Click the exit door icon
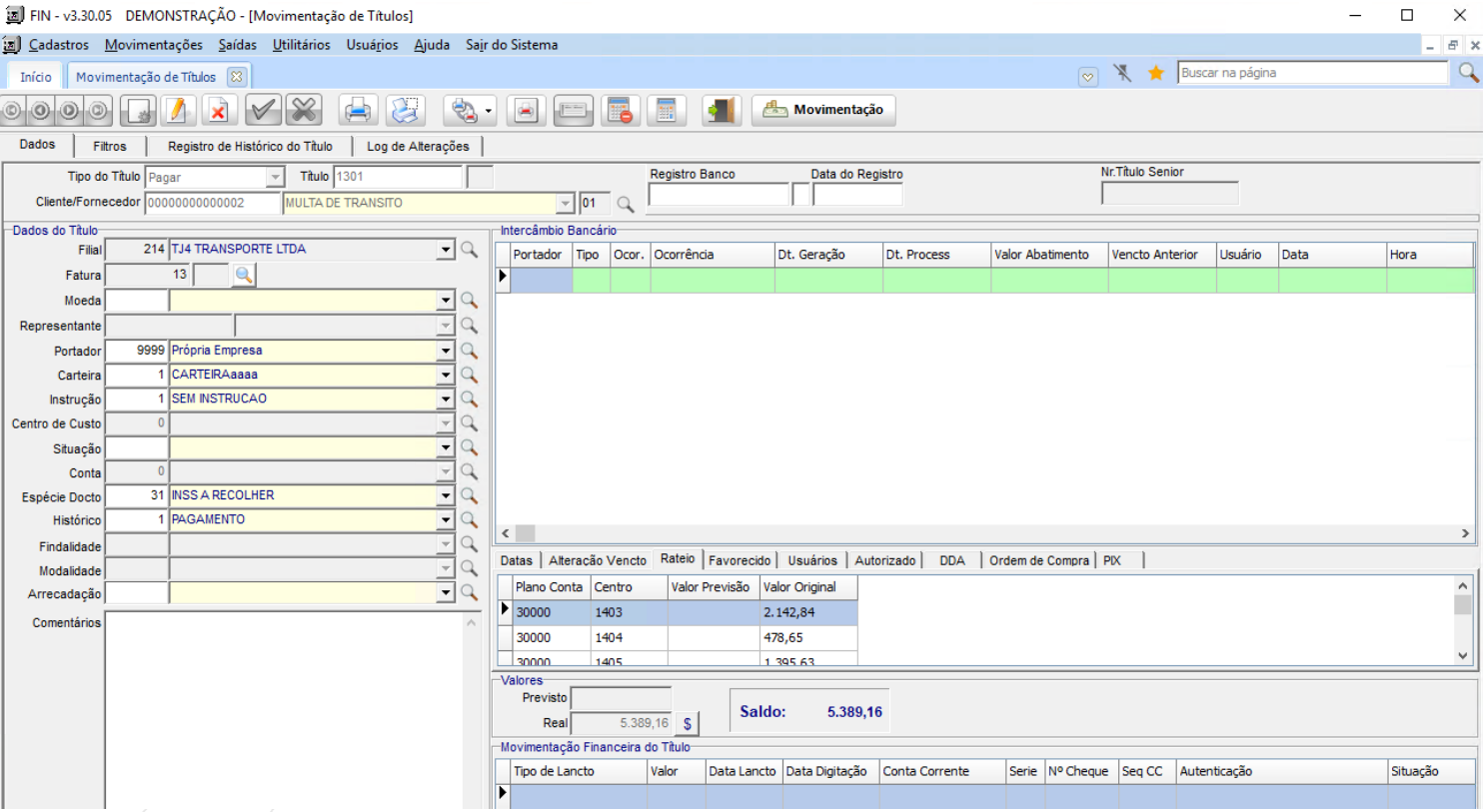This screenshot has width=1483, height=812. 720,111
